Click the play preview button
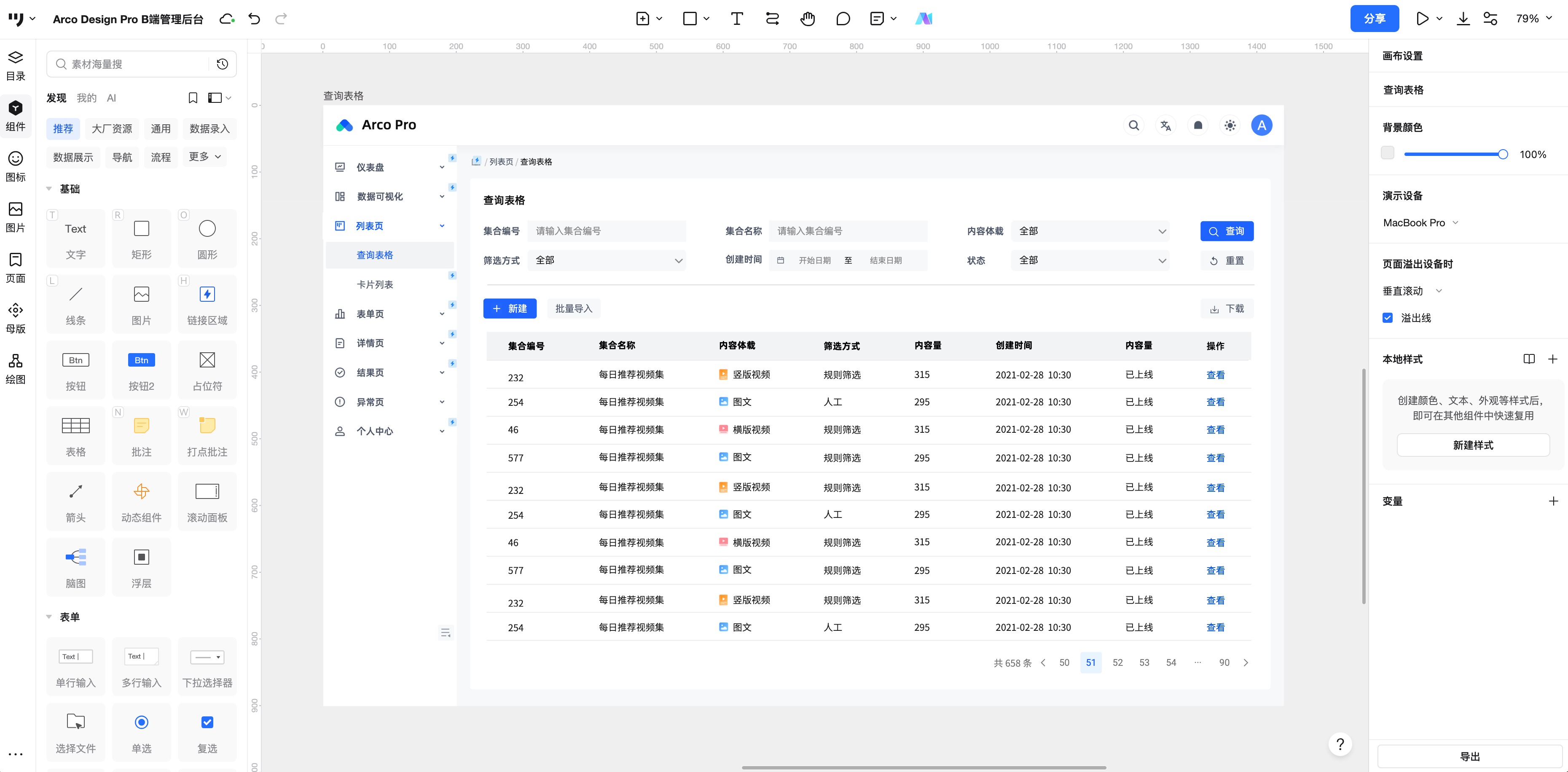1568x772 pixels. [x=1422, y=19]
